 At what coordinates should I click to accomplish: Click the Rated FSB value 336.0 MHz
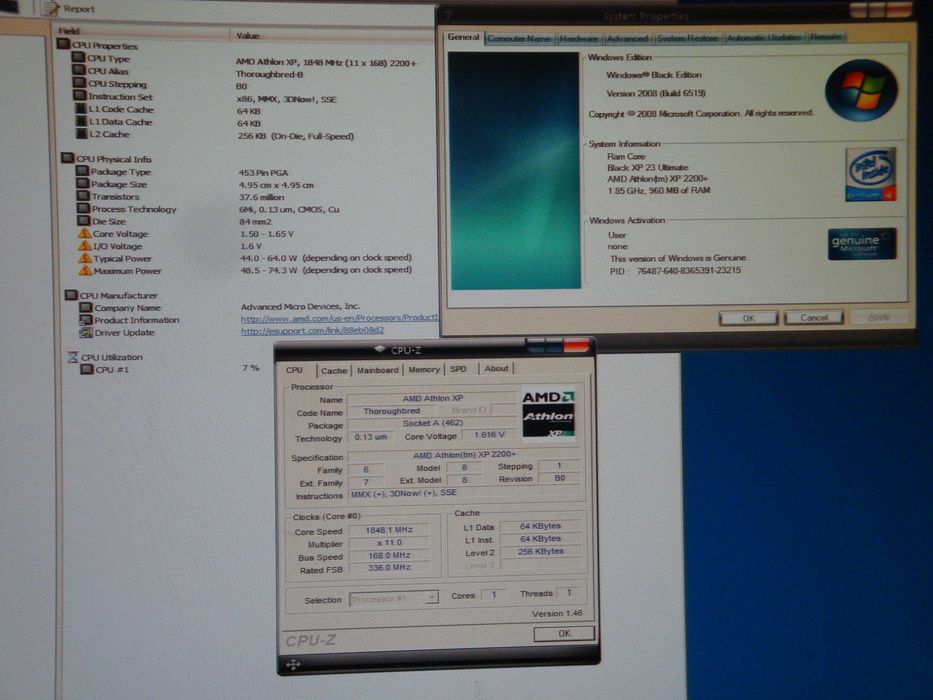pos(389,568)
